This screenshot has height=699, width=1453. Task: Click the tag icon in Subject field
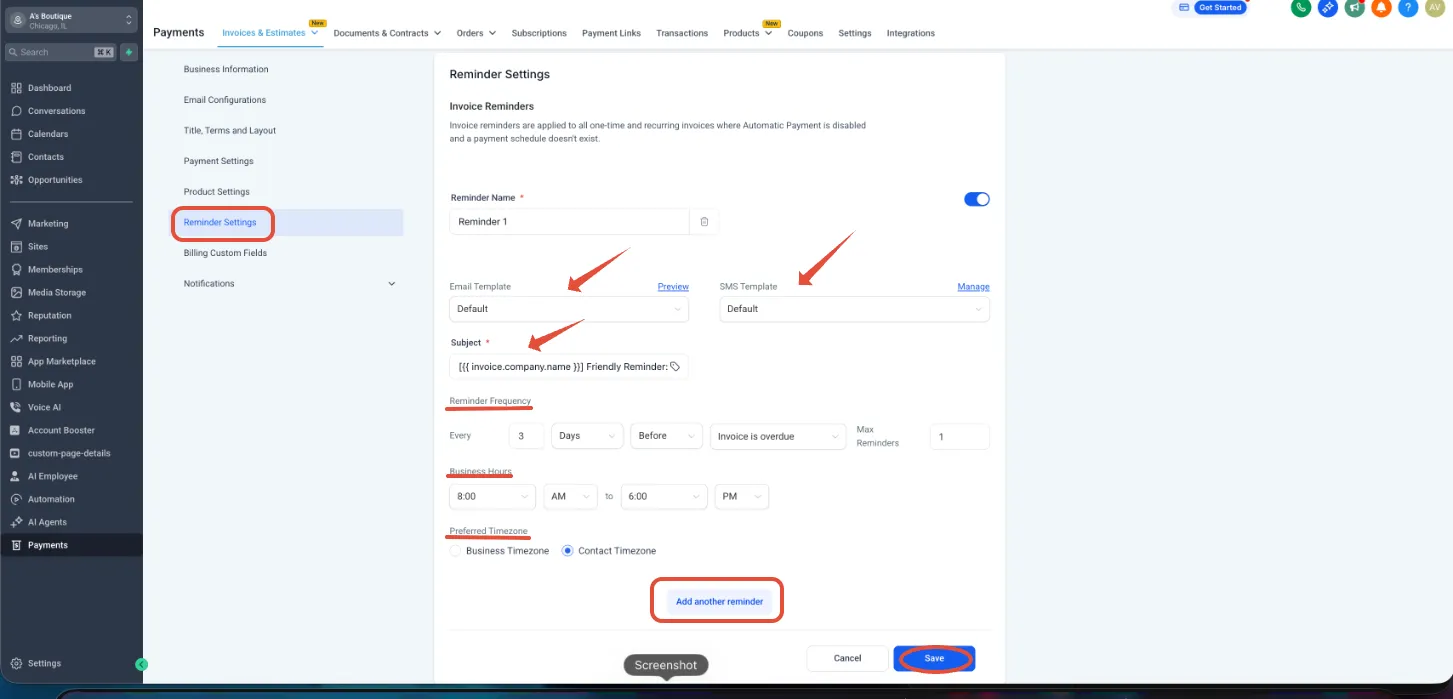(675, 367)
